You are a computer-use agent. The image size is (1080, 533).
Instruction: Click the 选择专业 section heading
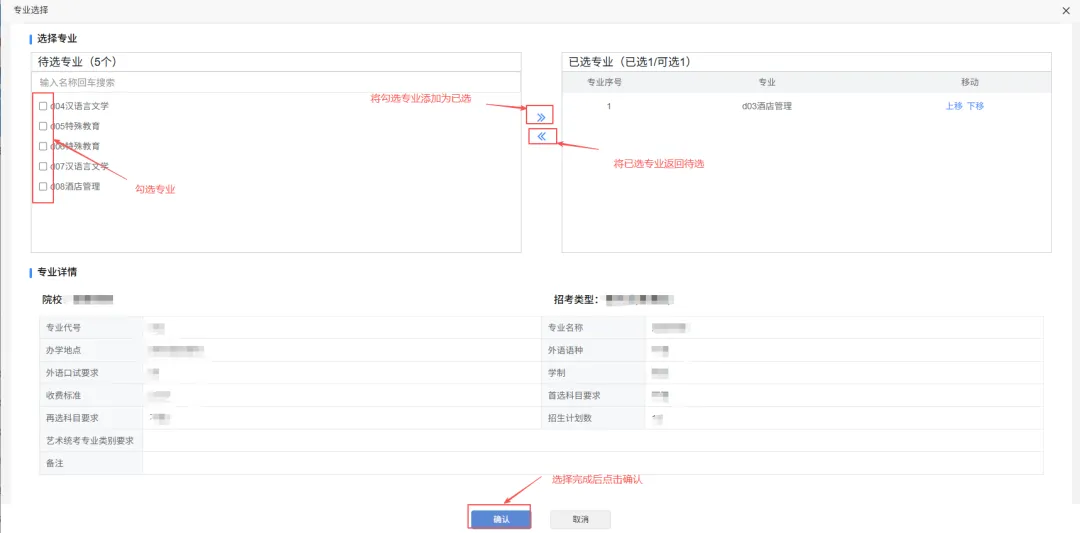[57, 39]
